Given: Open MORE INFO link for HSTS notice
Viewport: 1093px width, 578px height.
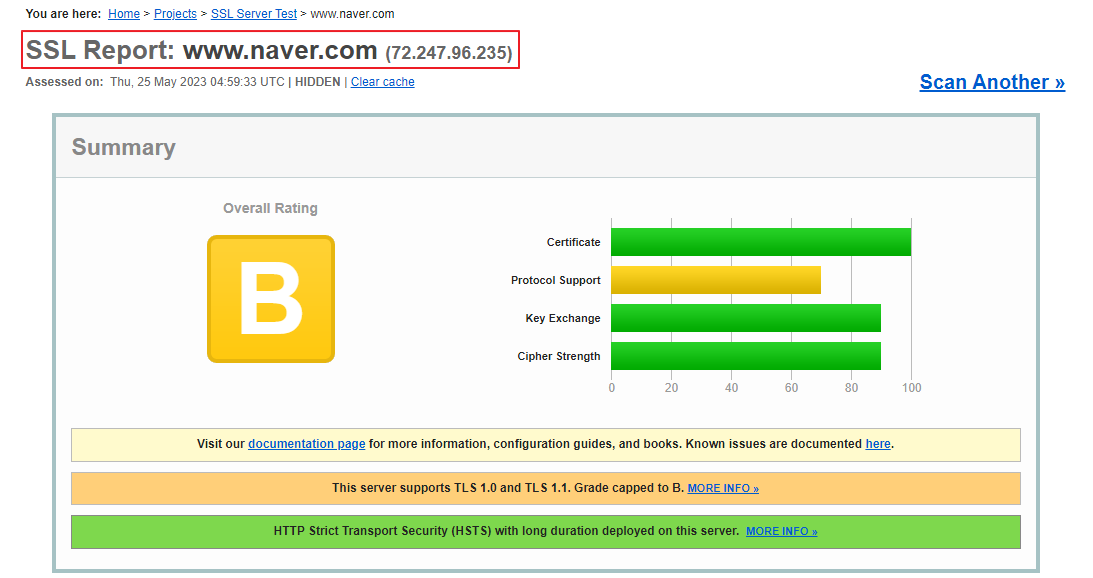Looking at the screenshot, I should [x=781, y=531].
